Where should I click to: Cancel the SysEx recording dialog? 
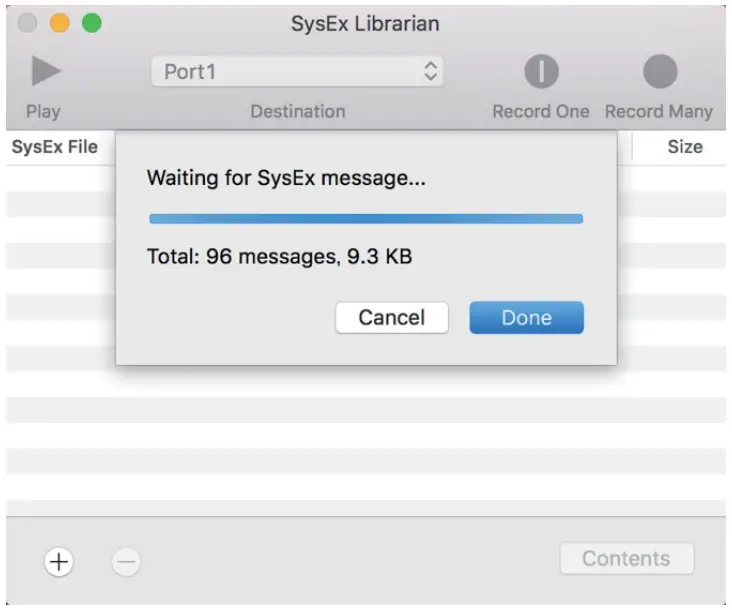pos(392,317)
